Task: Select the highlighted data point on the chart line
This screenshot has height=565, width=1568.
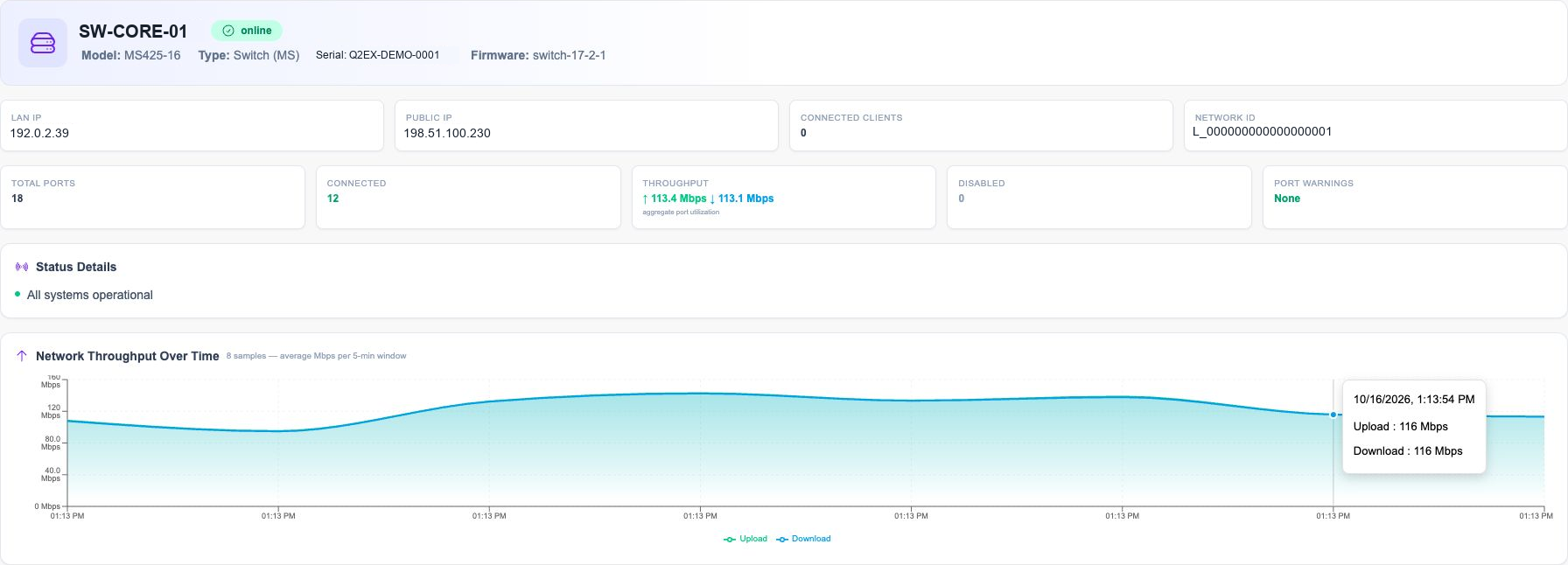Action: [x=1333, y=415]
